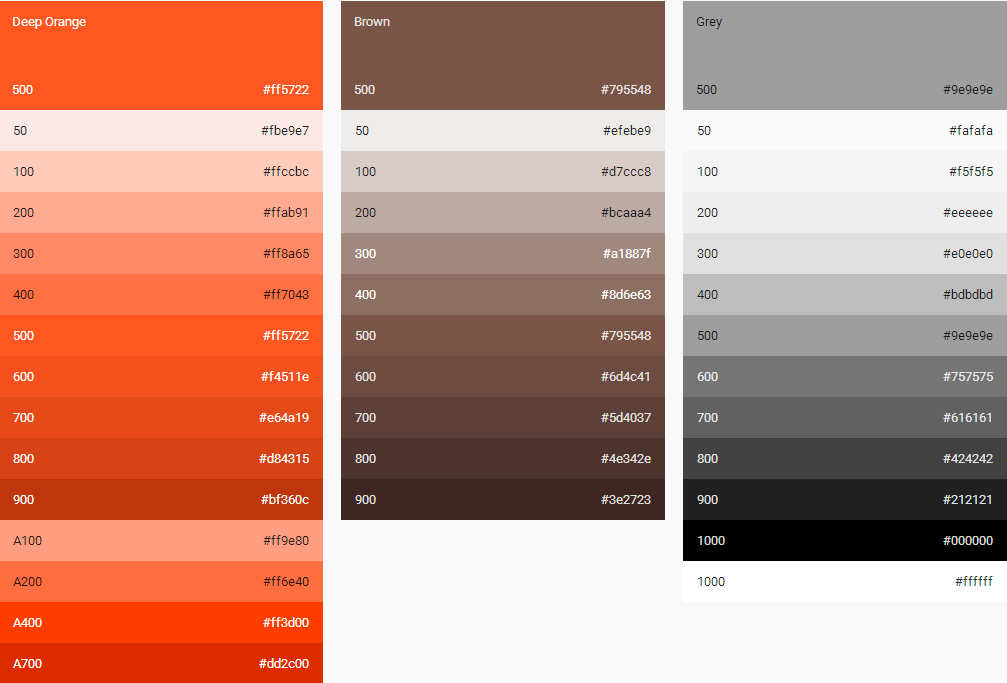This screenshot has width=1007, height=683.
Task: Click the Deep Orange A700 swatch
Action: tap(160, 663)
